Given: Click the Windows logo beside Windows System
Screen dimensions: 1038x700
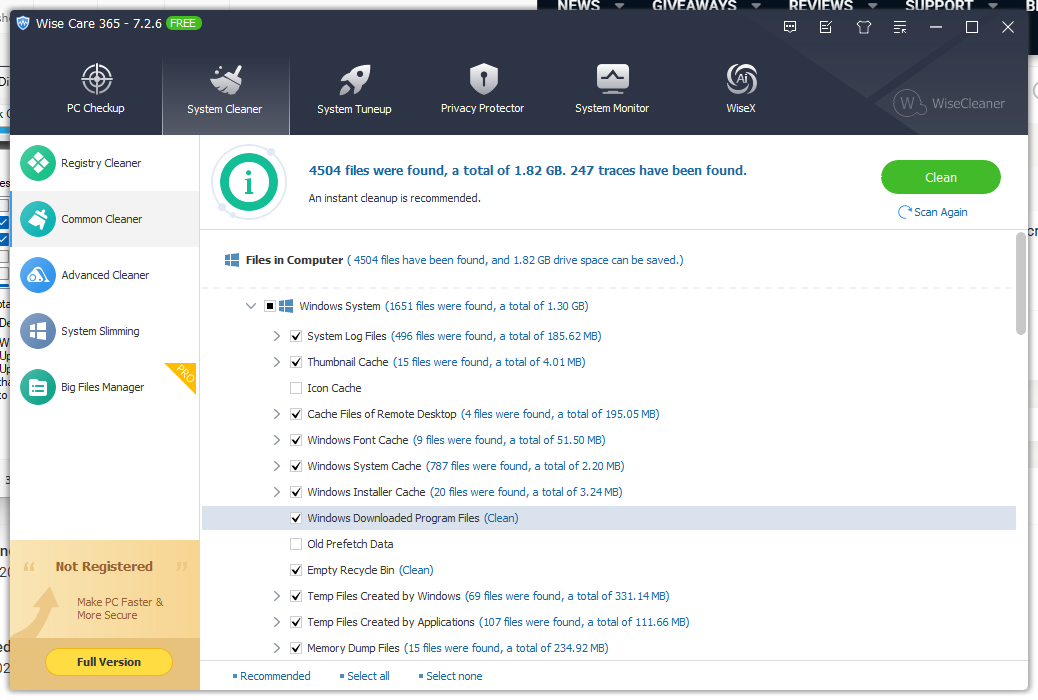Looking at the screenshot, I should pyautogui.click(x=286, y=306).
